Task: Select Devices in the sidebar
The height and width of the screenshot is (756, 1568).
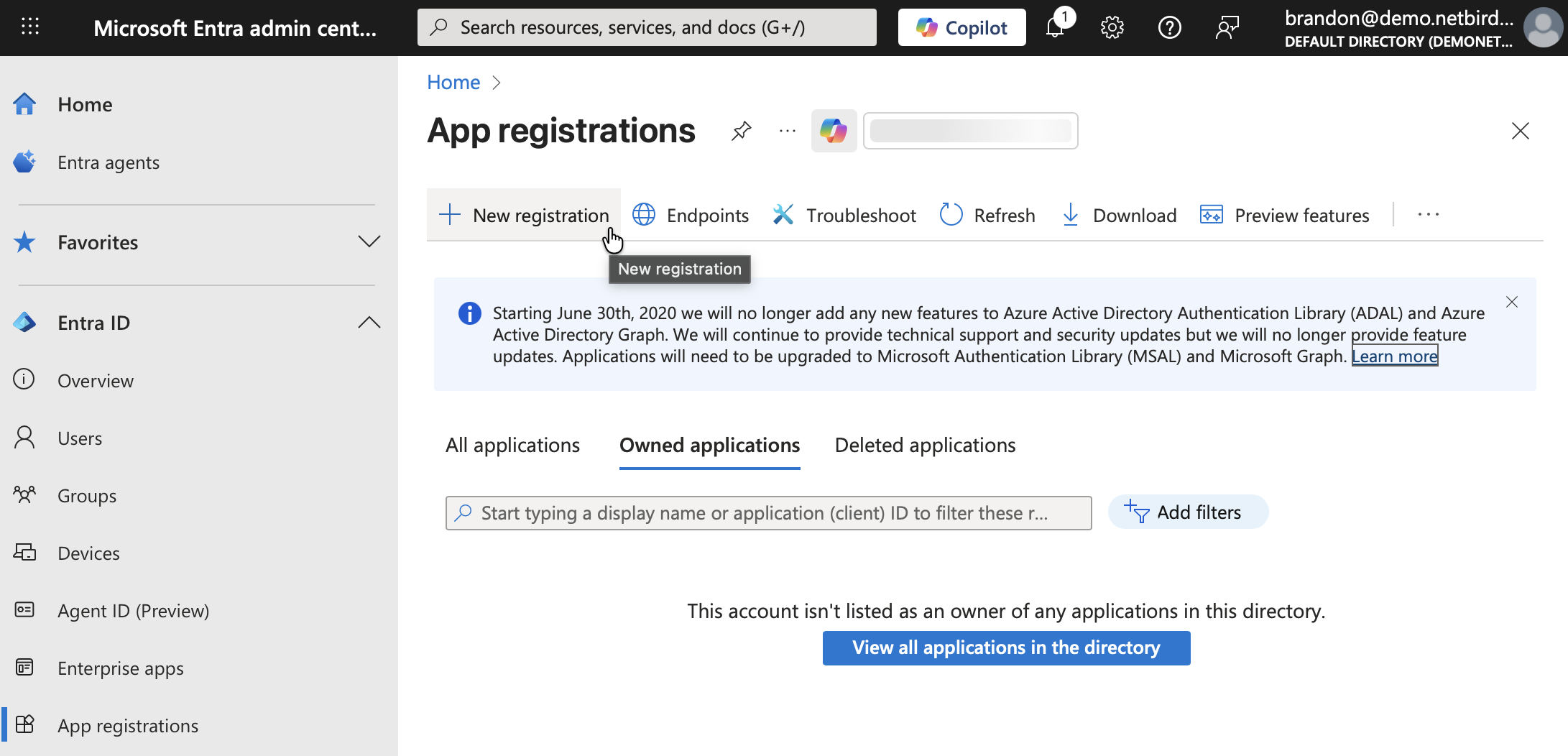Action: (x=88, y=553)
